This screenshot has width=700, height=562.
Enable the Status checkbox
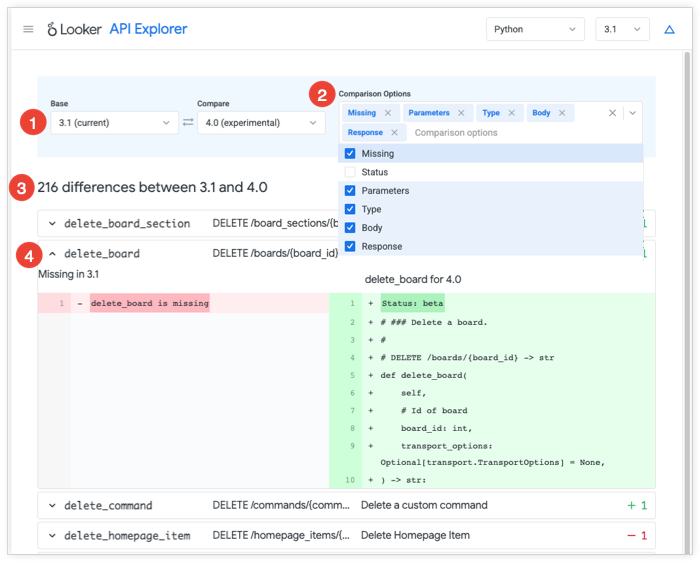click(350, 172)
